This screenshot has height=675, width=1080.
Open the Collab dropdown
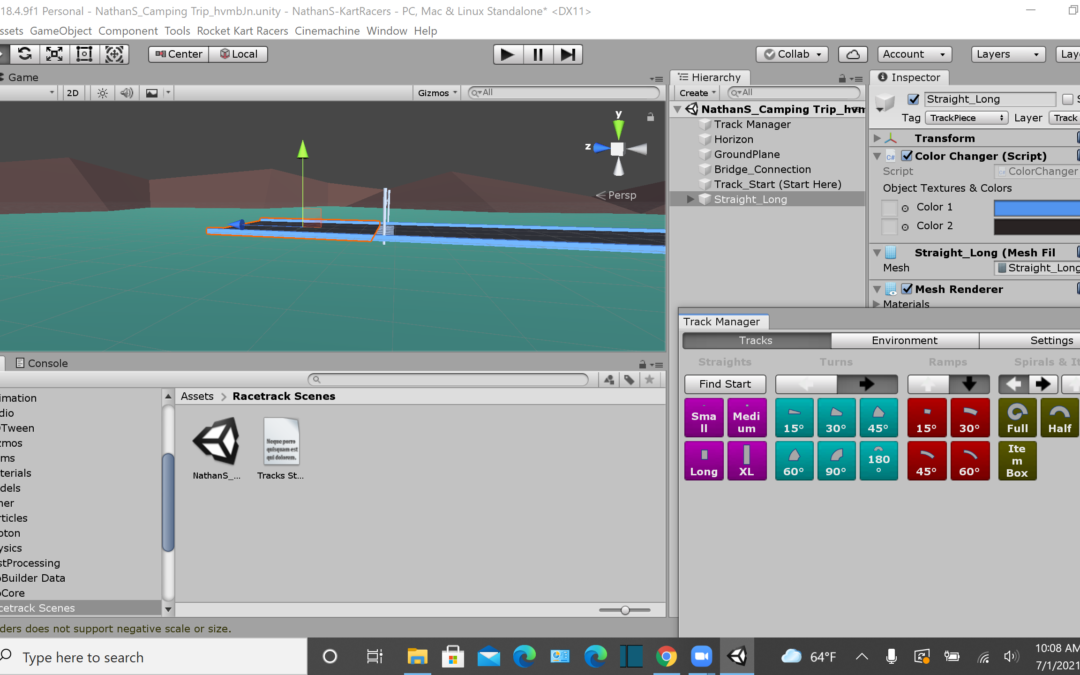click(x=791, y=54)
